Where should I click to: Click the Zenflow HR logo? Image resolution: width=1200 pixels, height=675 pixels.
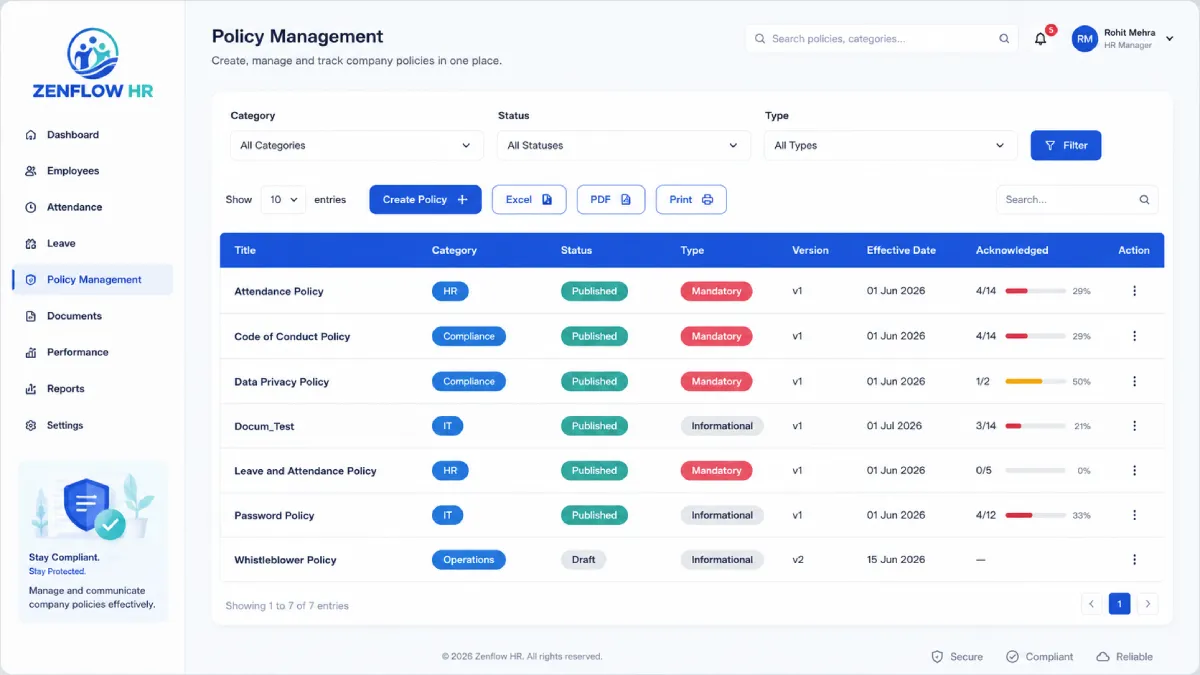point(92,64)
